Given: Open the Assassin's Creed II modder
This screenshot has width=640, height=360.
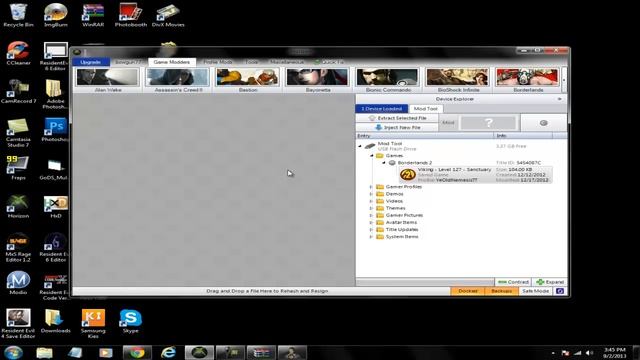Looking at the screenshot, I should [178, 80].
